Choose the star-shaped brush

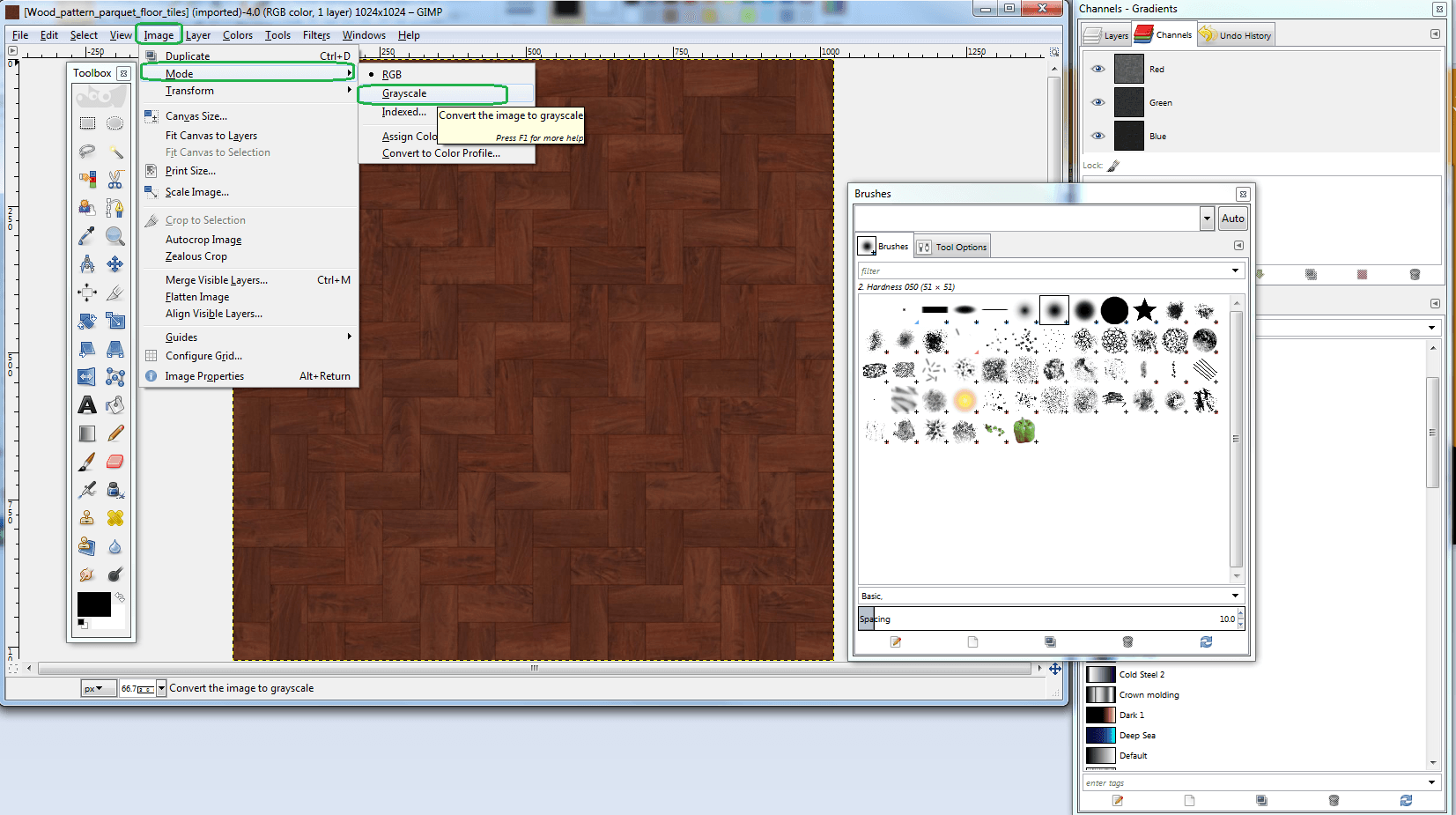[1144, 310]
